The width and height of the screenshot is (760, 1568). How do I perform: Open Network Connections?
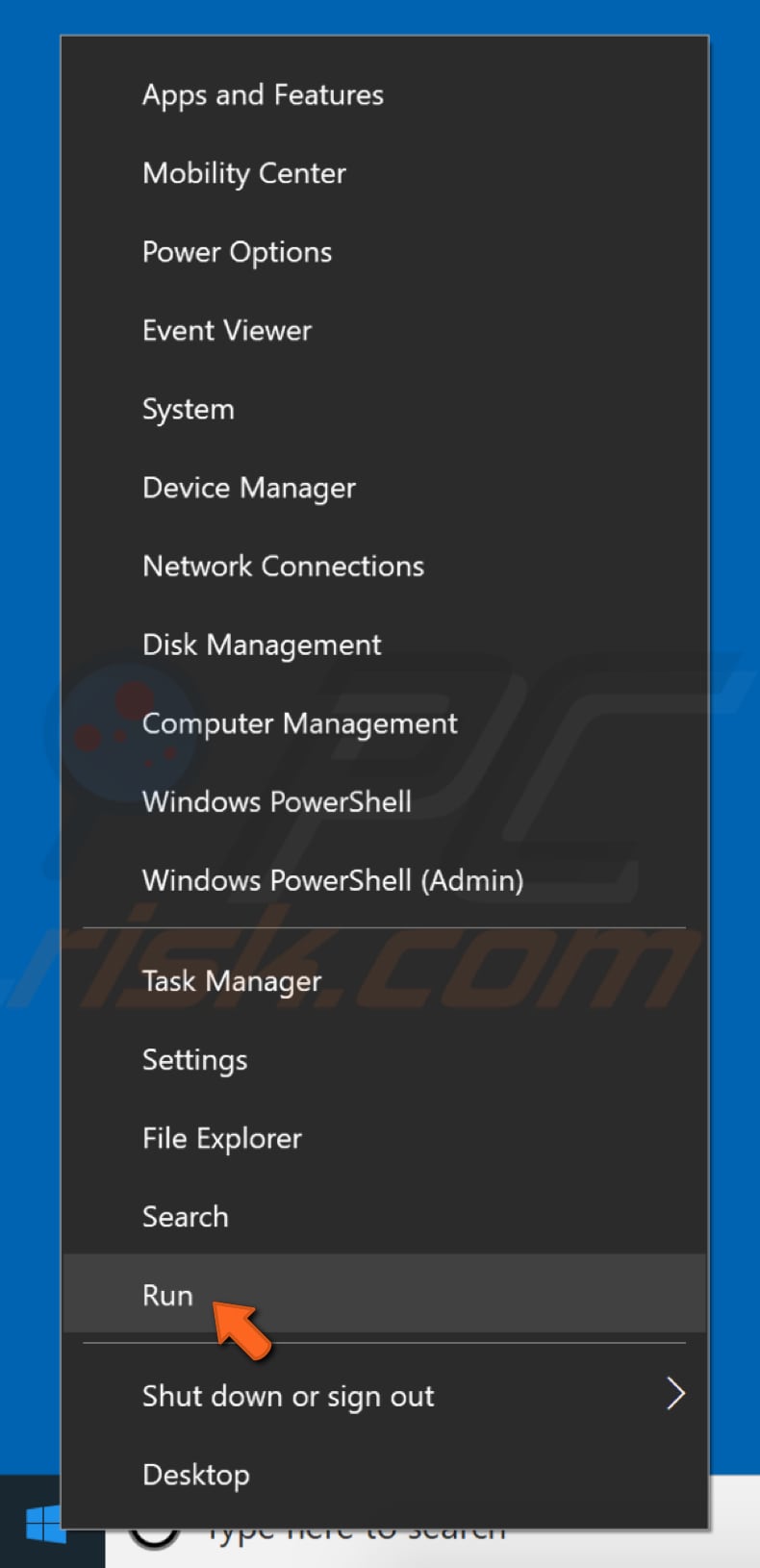[x=283, y=566]
